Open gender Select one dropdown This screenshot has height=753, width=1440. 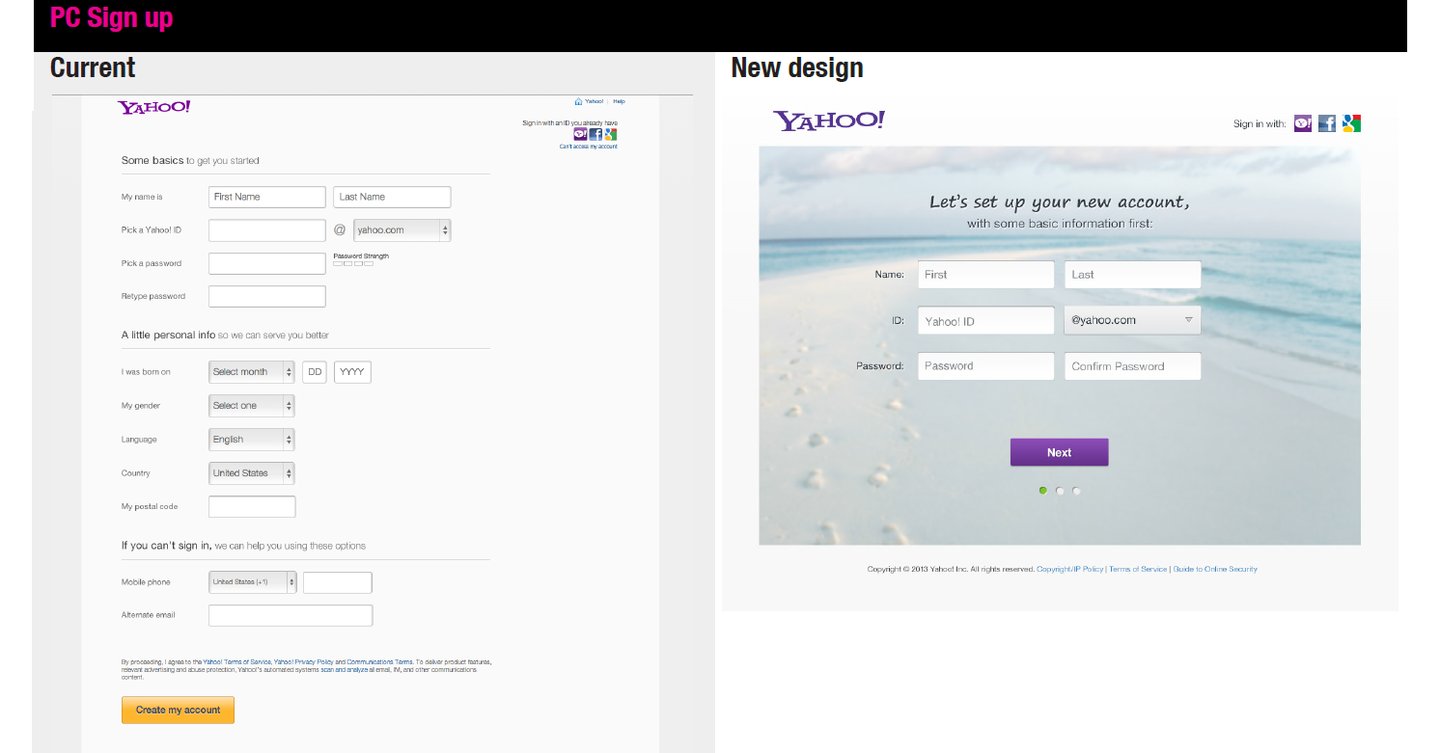(x=251, y=406)
